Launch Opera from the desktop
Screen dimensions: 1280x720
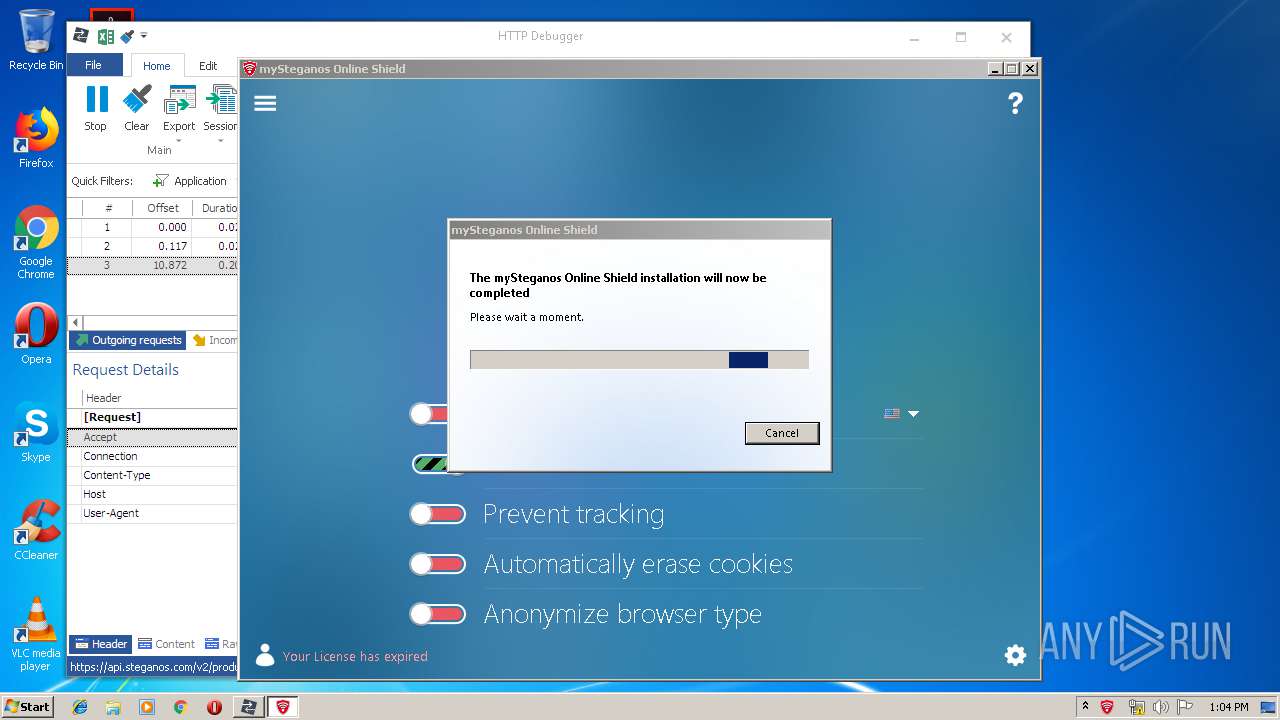(36, 334)
